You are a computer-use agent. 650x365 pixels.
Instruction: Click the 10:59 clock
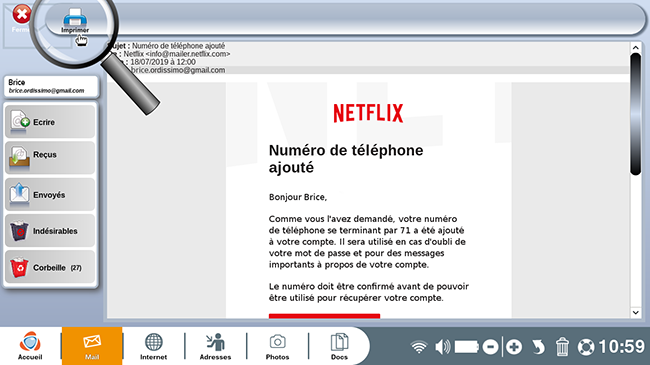(621, 347)
